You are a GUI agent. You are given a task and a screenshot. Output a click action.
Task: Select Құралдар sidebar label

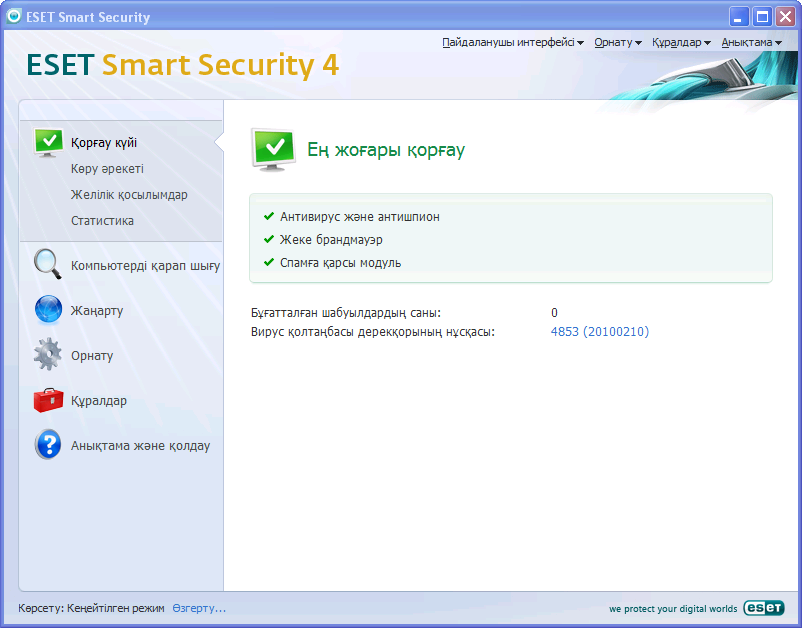coord(99,401)
